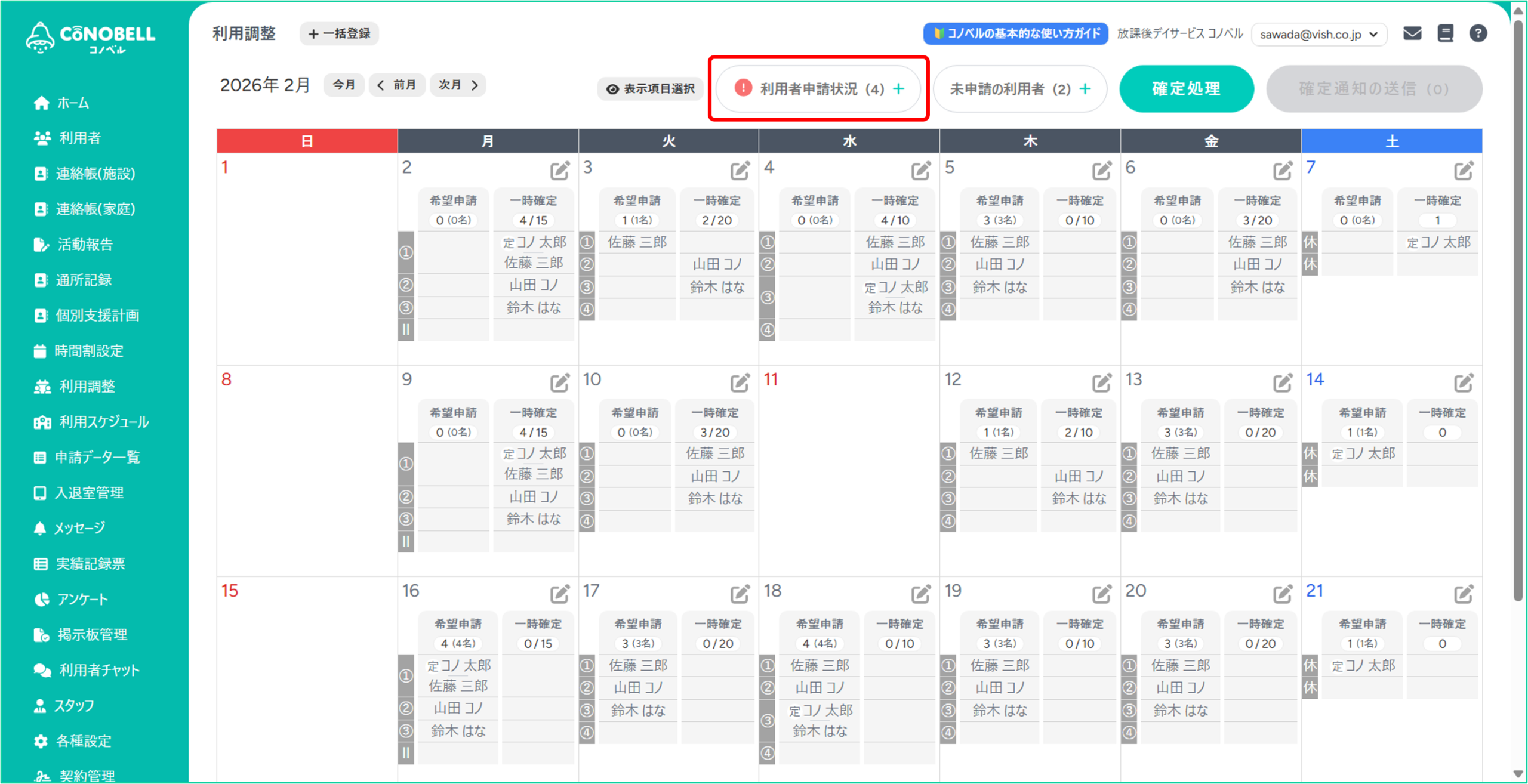Screen dimensions: 1528x784
Task: Open the sawada@vish.co.jp account dropdown
Action: tap(1318, 34)
